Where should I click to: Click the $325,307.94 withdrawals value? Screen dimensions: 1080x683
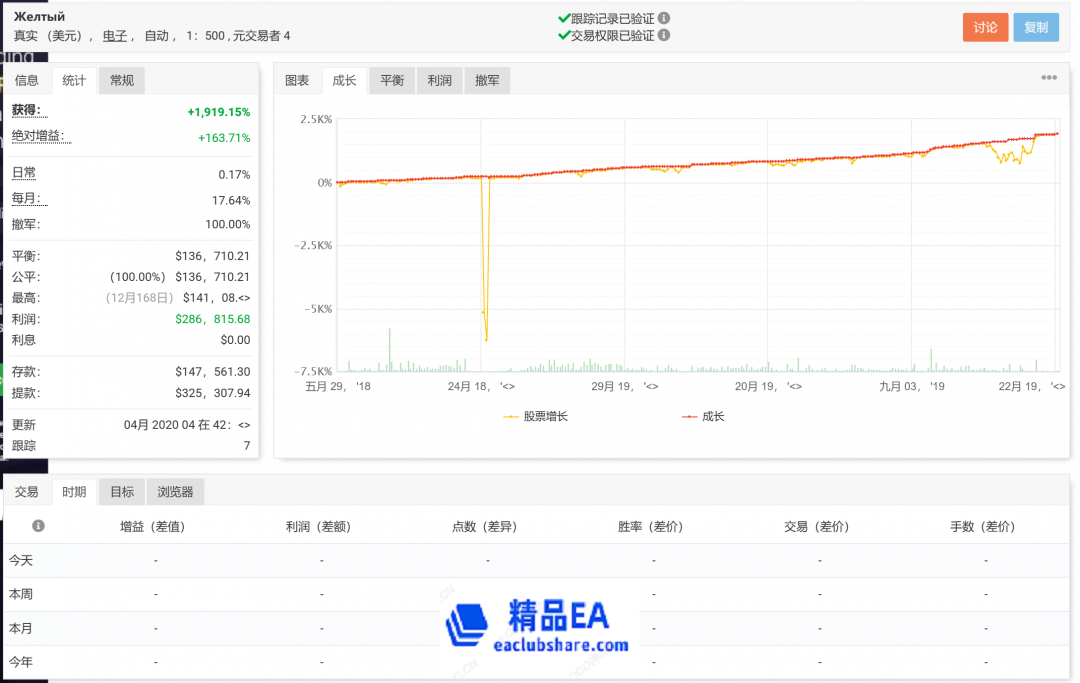(212, 393)
